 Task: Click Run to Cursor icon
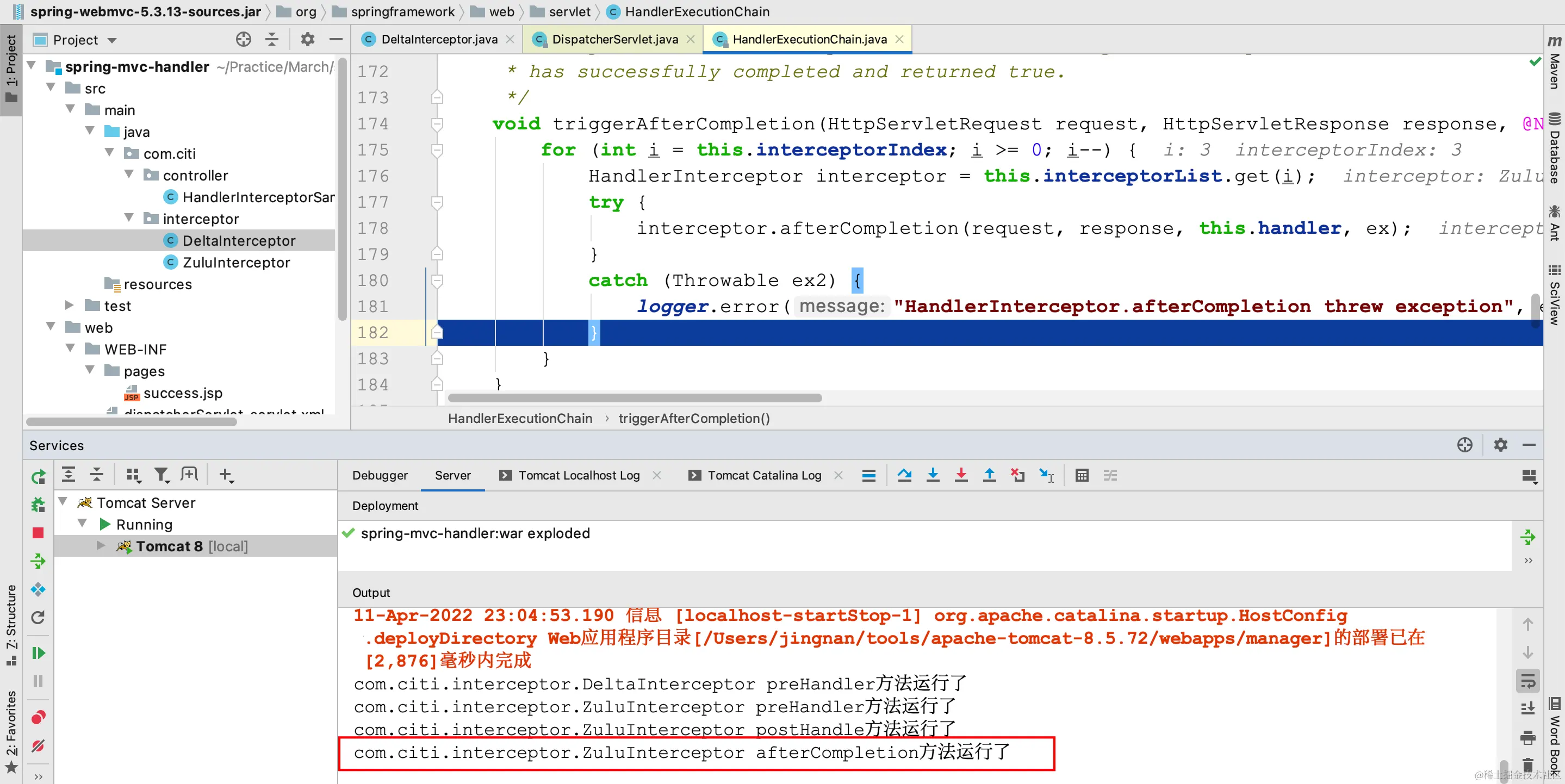click(1046, 476)
